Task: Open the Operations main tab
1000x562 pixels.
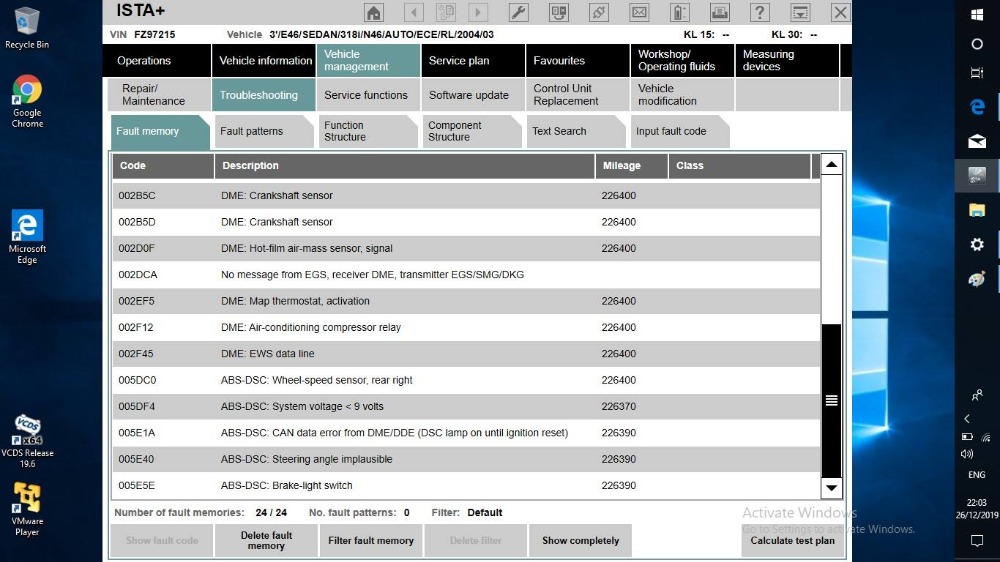Action: point(157,61)
